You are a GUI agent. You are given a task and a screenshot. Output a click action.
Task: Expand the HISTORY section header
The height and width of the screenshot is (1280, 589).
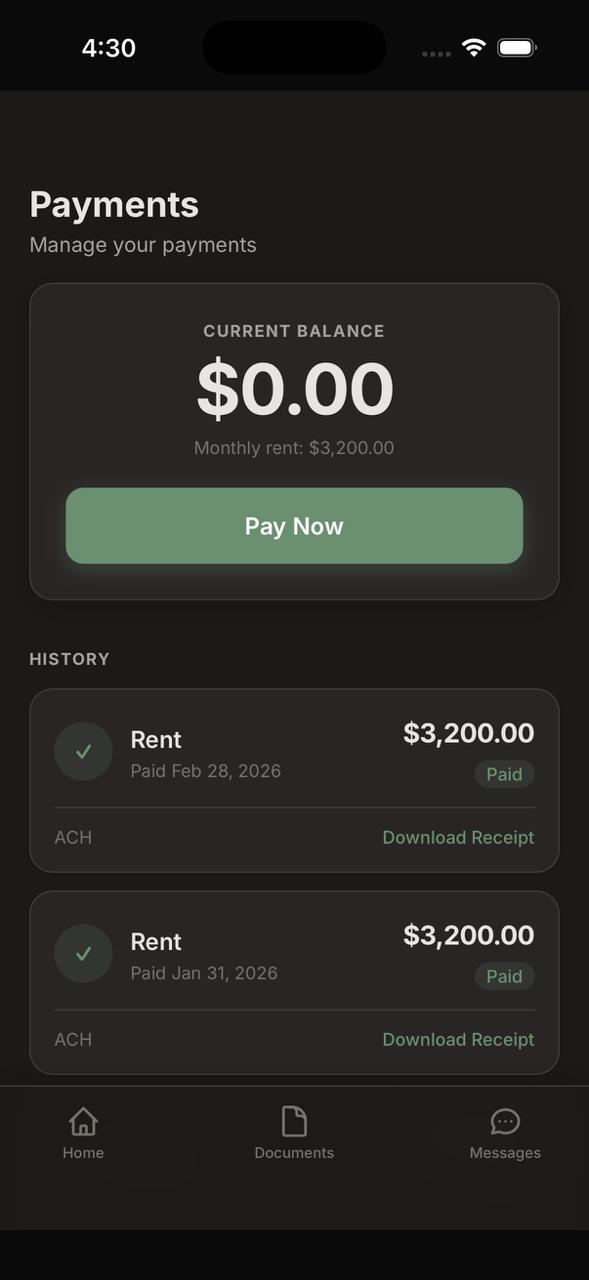69,659
